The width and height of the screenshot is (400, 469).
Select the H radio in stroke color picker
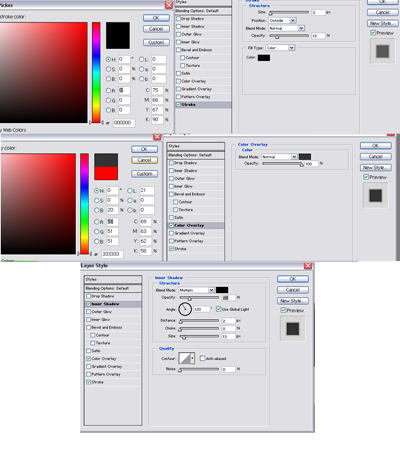(108, 59)
